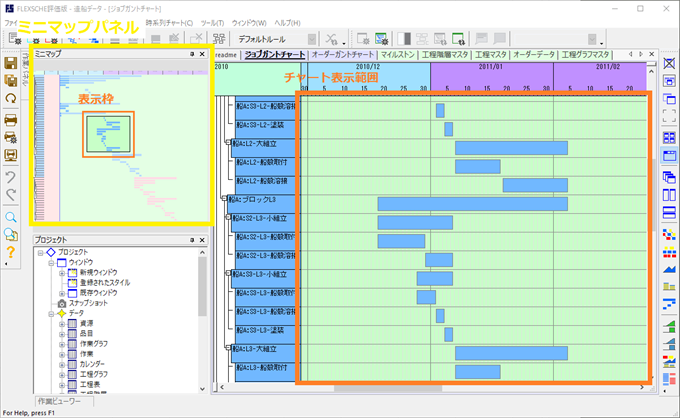680x418 pixels.
Task: Collapse the データ tree node
Action: [49, 313]
